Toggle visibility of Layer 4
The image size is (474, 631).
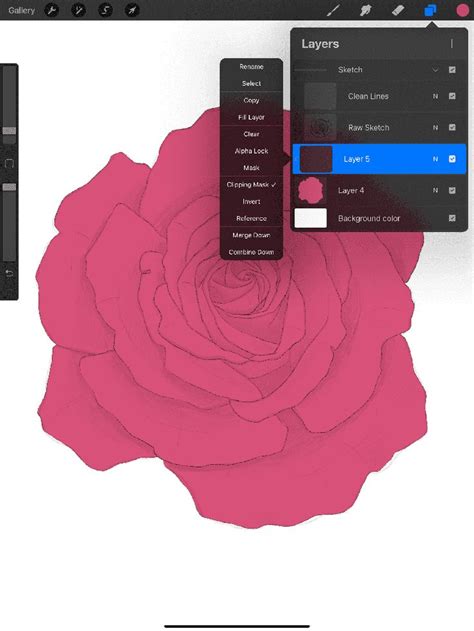452,190
